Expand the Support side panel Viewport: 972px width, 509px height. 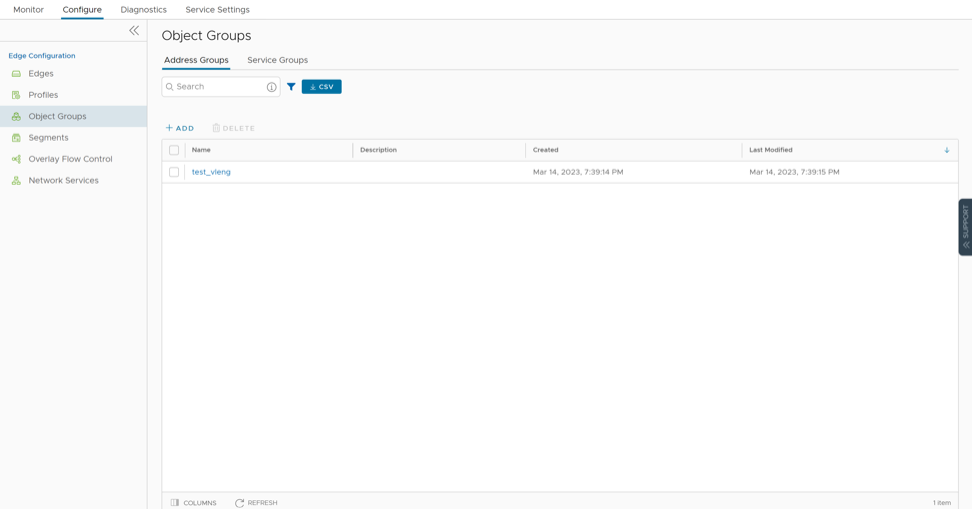pos(965,227)
